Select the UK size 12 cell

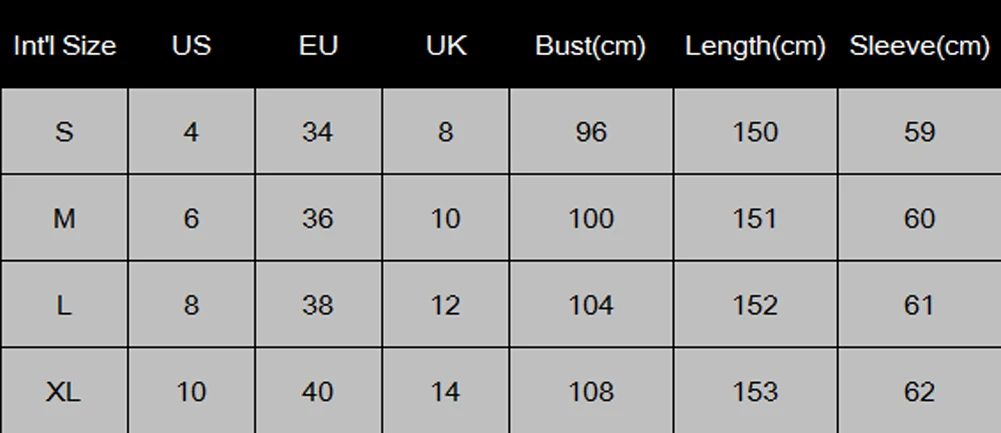point(446,305)
